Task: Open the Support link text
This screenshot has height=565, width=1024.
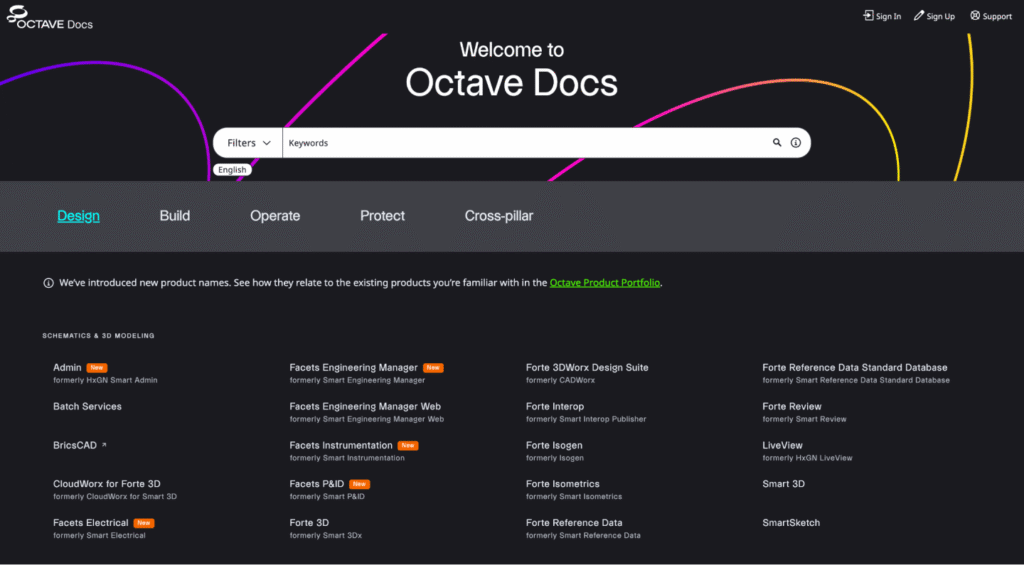Action: pyautogui.click(x=997, y=16)
